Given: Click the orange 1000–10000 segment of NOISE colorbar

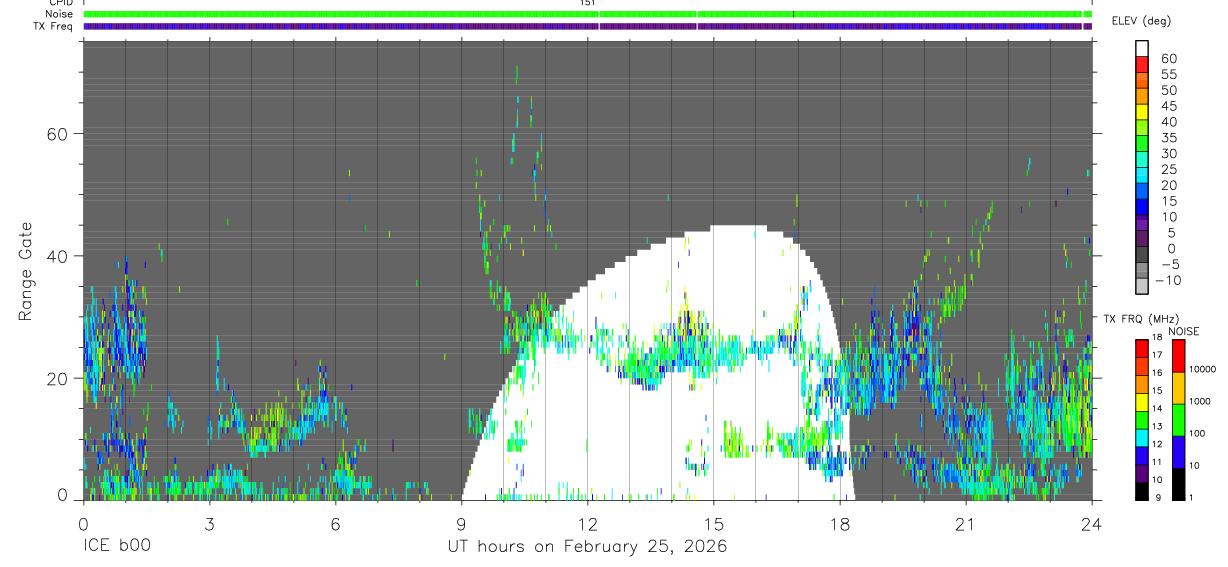Looking at the screenshot, I should tap(1178, 387).
